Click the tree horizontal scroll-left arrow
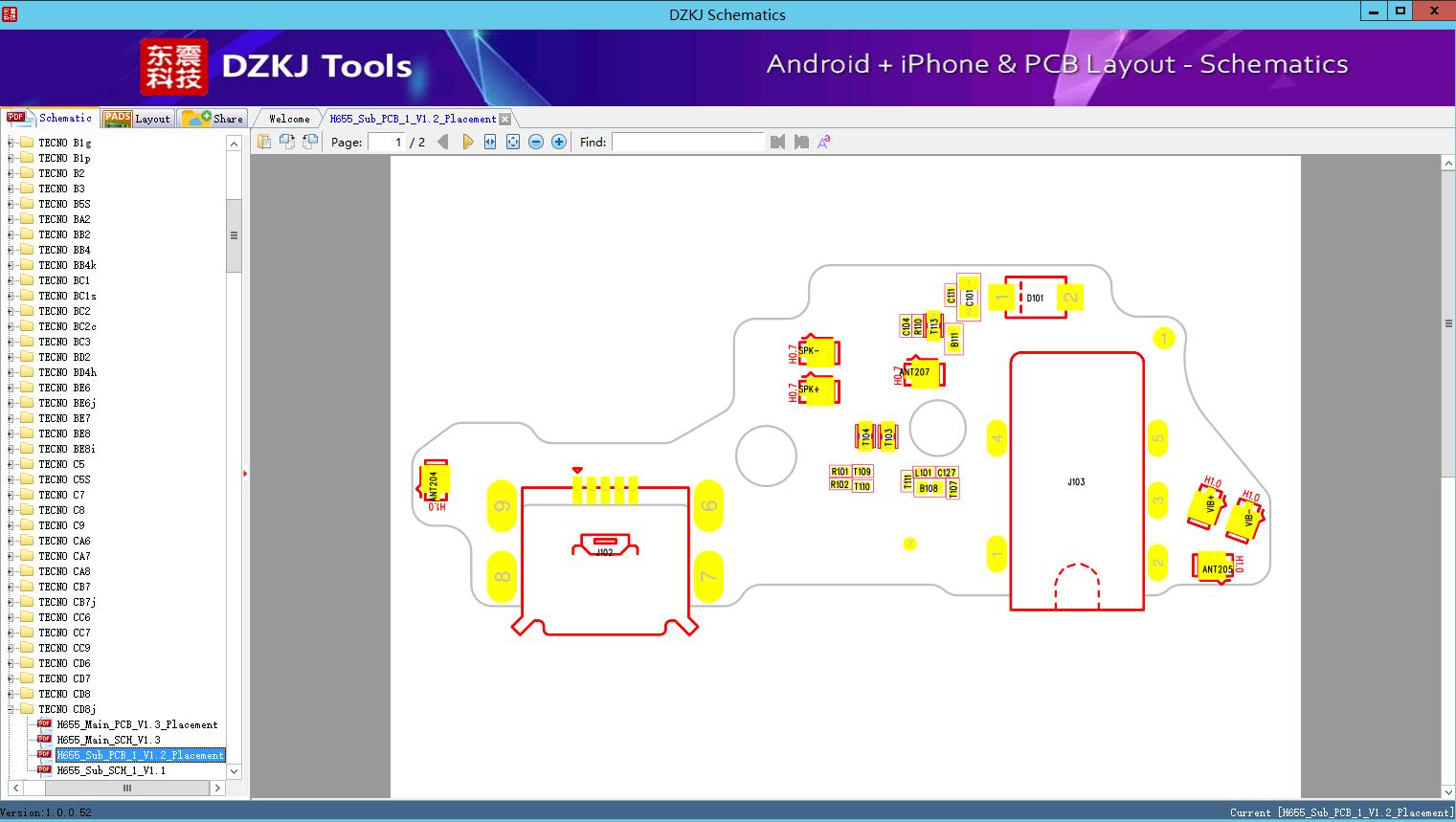The width and height of the screenshot is (1456, 822). (x=15, y=789)
